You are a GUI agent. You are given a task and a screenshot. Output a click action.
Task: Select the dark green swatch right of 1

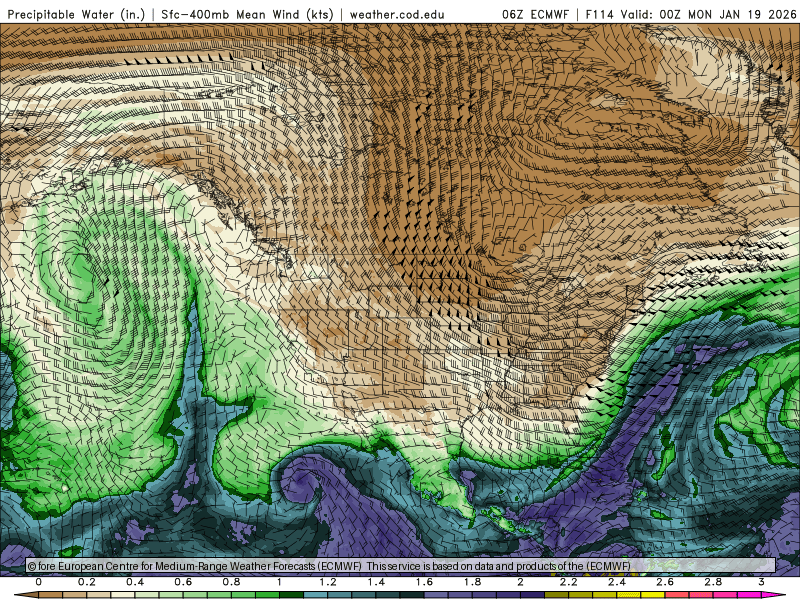(x=291, y=595)
